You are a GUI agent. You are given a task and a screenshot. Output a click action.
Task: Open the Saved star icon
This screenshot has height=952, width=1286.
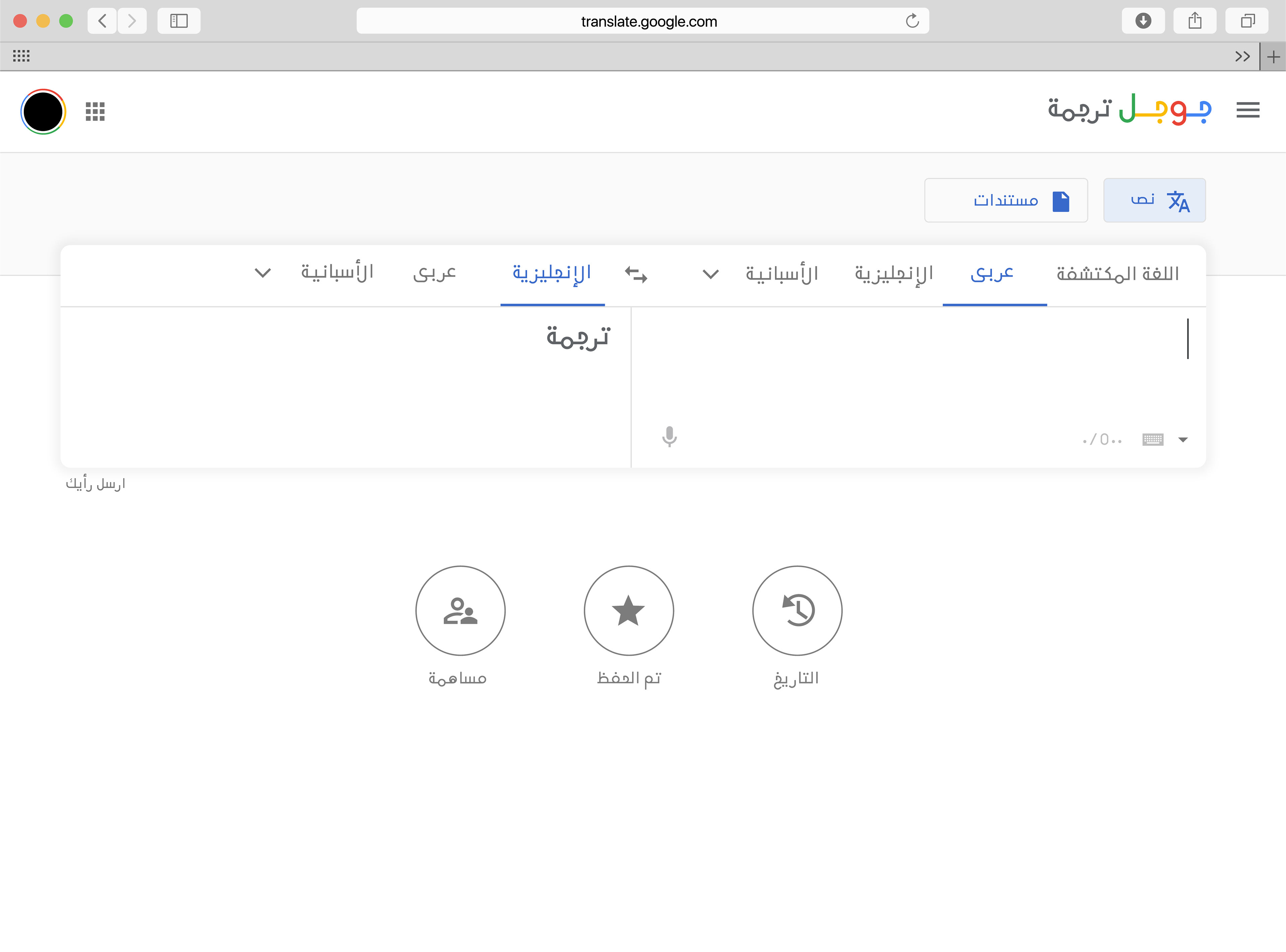[629, 610]
